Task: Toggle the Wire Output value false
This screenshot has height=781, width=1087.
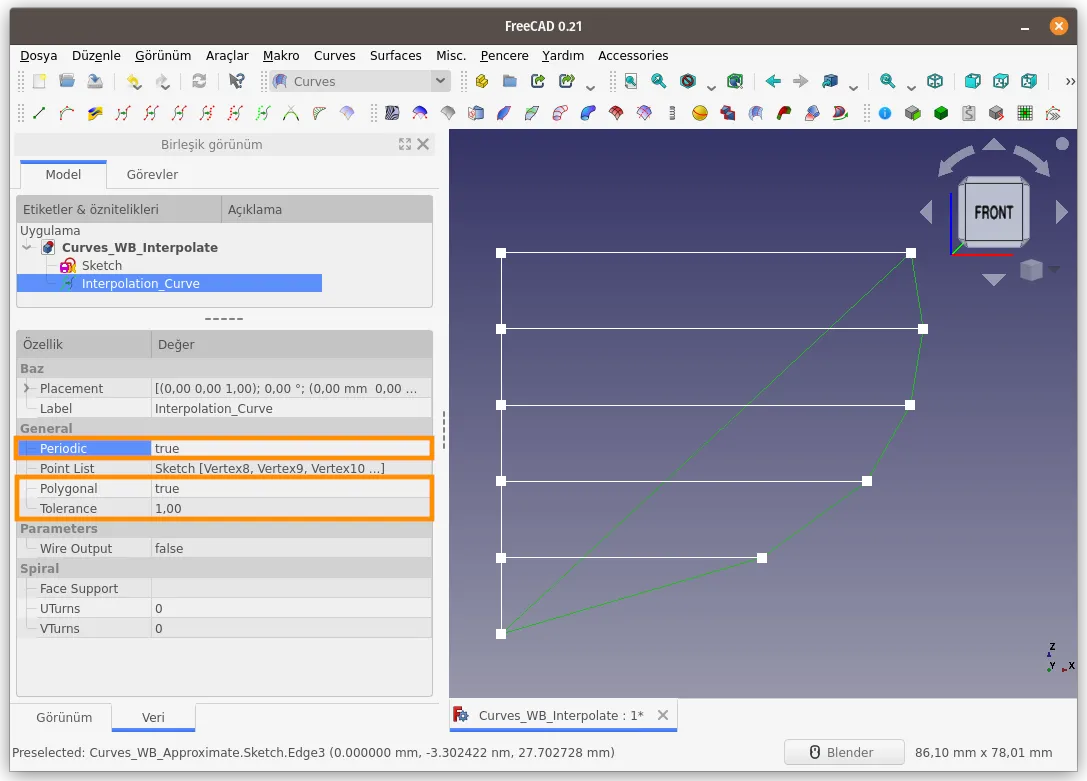Action: pyautogui.click(x=291, y=548)
